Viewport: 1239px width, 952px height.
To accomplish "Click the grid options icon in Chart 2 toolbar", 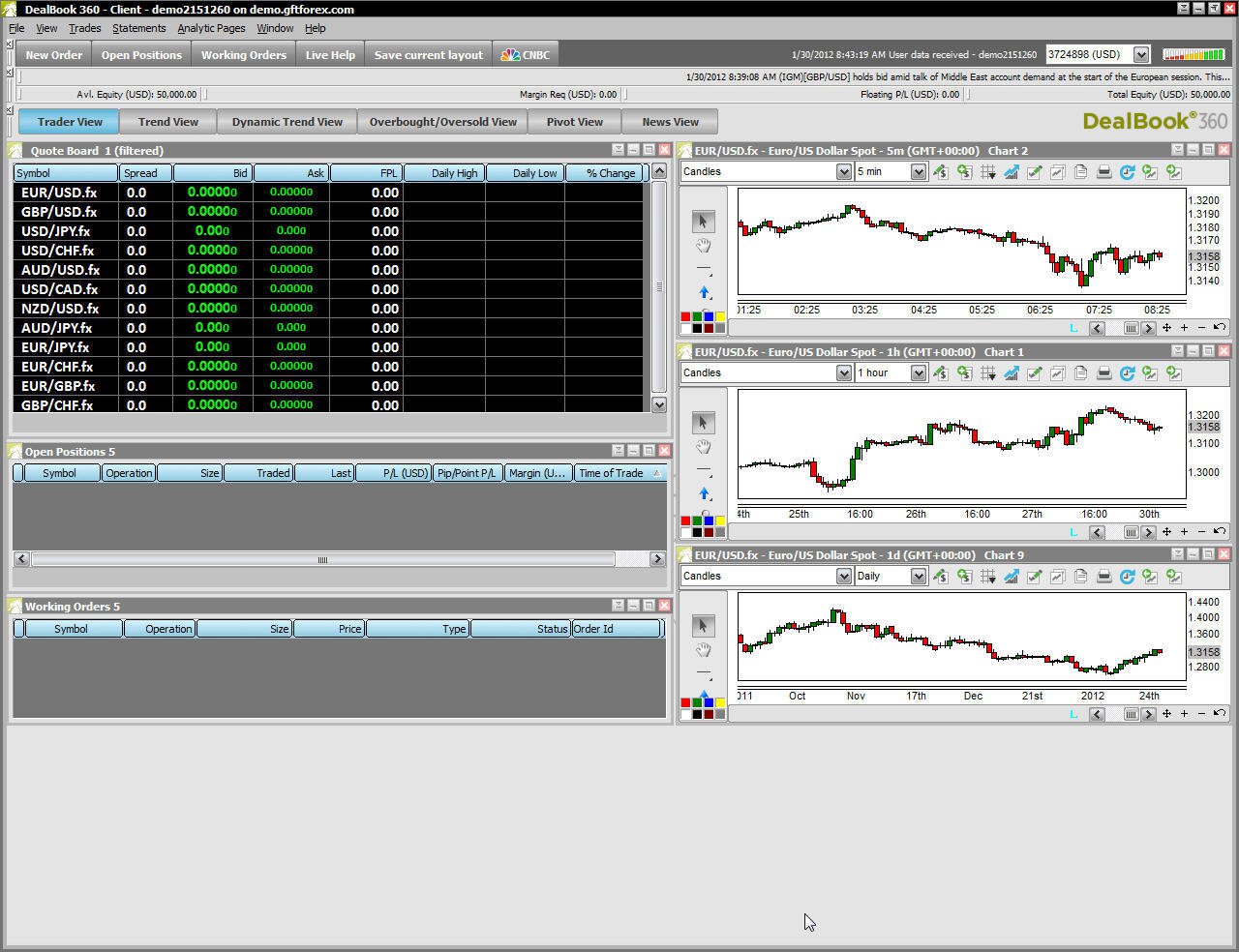I will (987, 172).
